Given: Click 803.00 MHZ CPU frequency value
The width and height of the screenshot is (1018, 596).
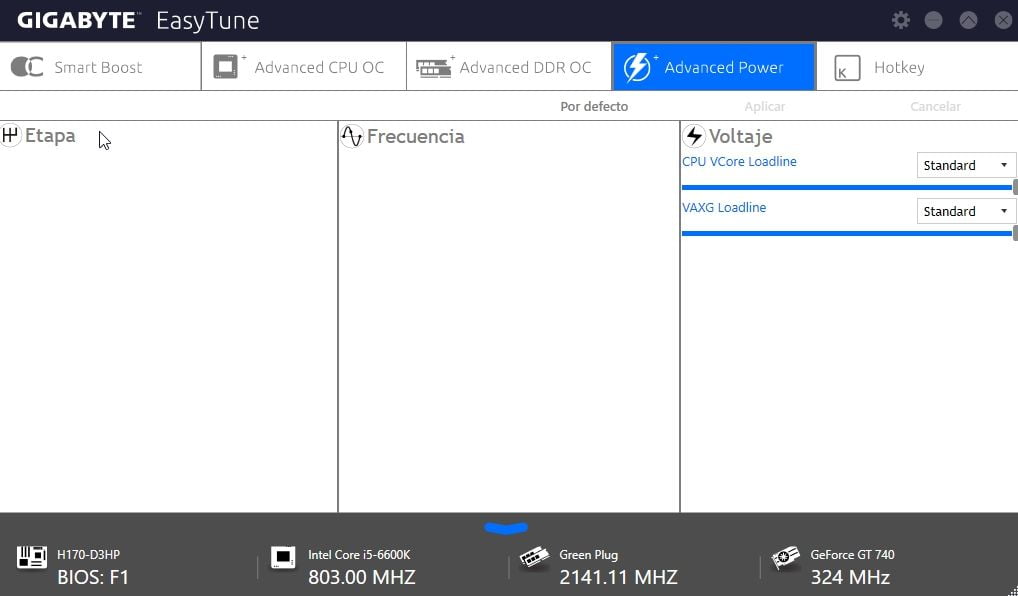Looking at the screenshot, I should pos(362,577).
